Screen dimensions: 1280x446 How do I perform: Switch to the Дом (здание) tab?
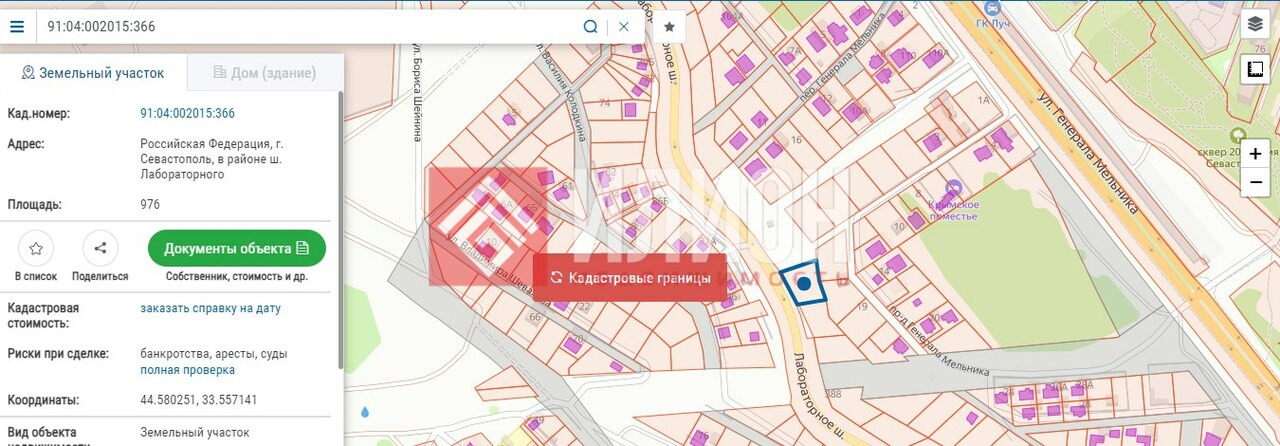click(x=265, y=73)
